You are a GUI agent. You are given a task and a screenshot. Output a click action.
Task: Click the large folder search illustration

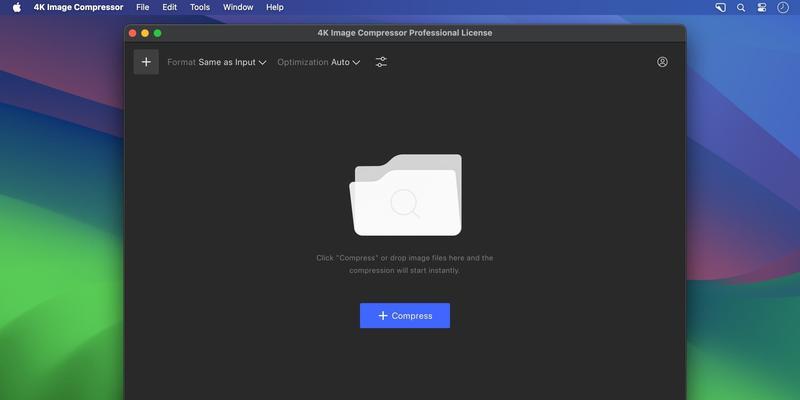406,195
